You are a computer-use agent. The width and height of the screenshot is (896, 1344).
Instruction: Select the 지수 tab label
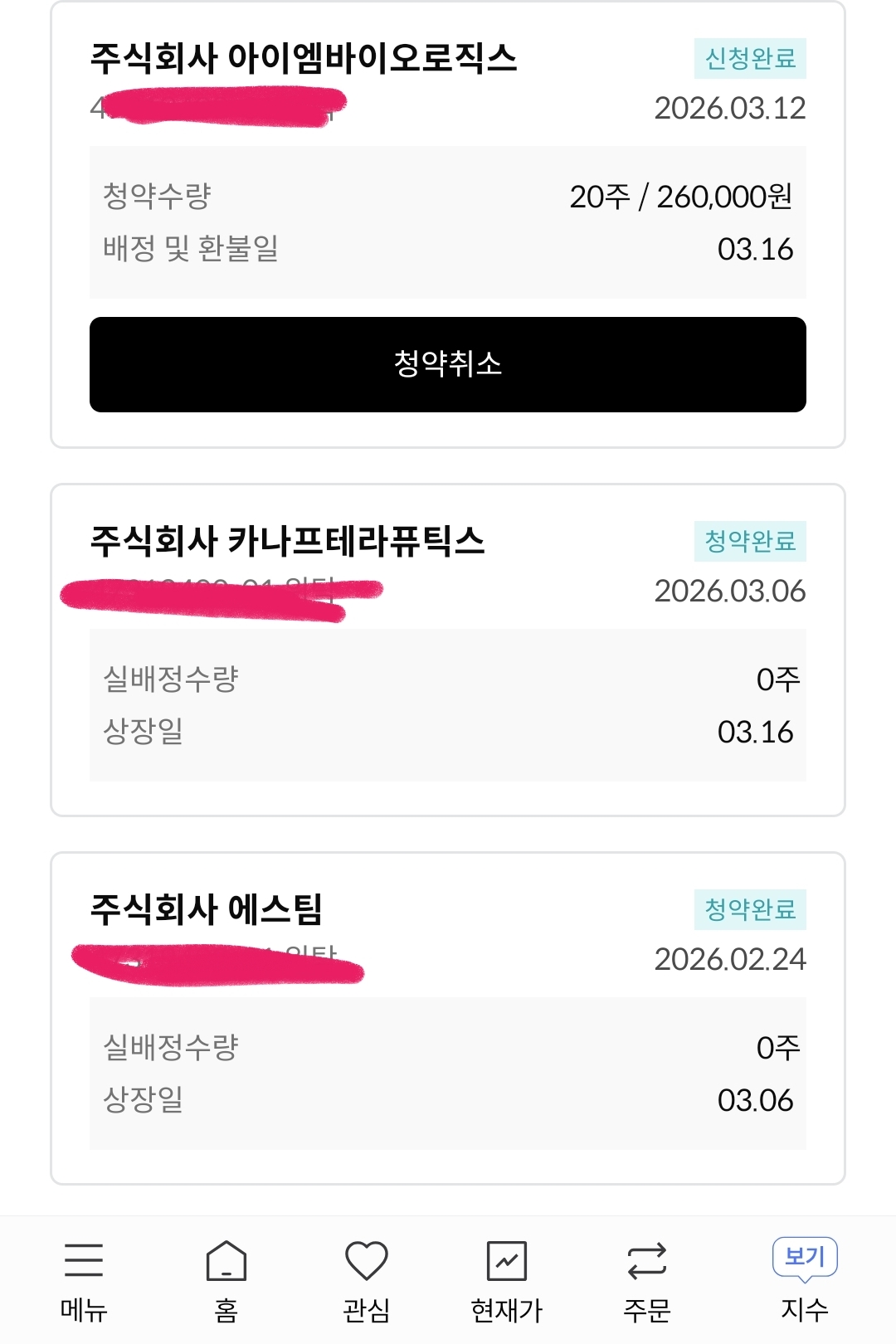pyautogui.click(x=804, y=1311)
